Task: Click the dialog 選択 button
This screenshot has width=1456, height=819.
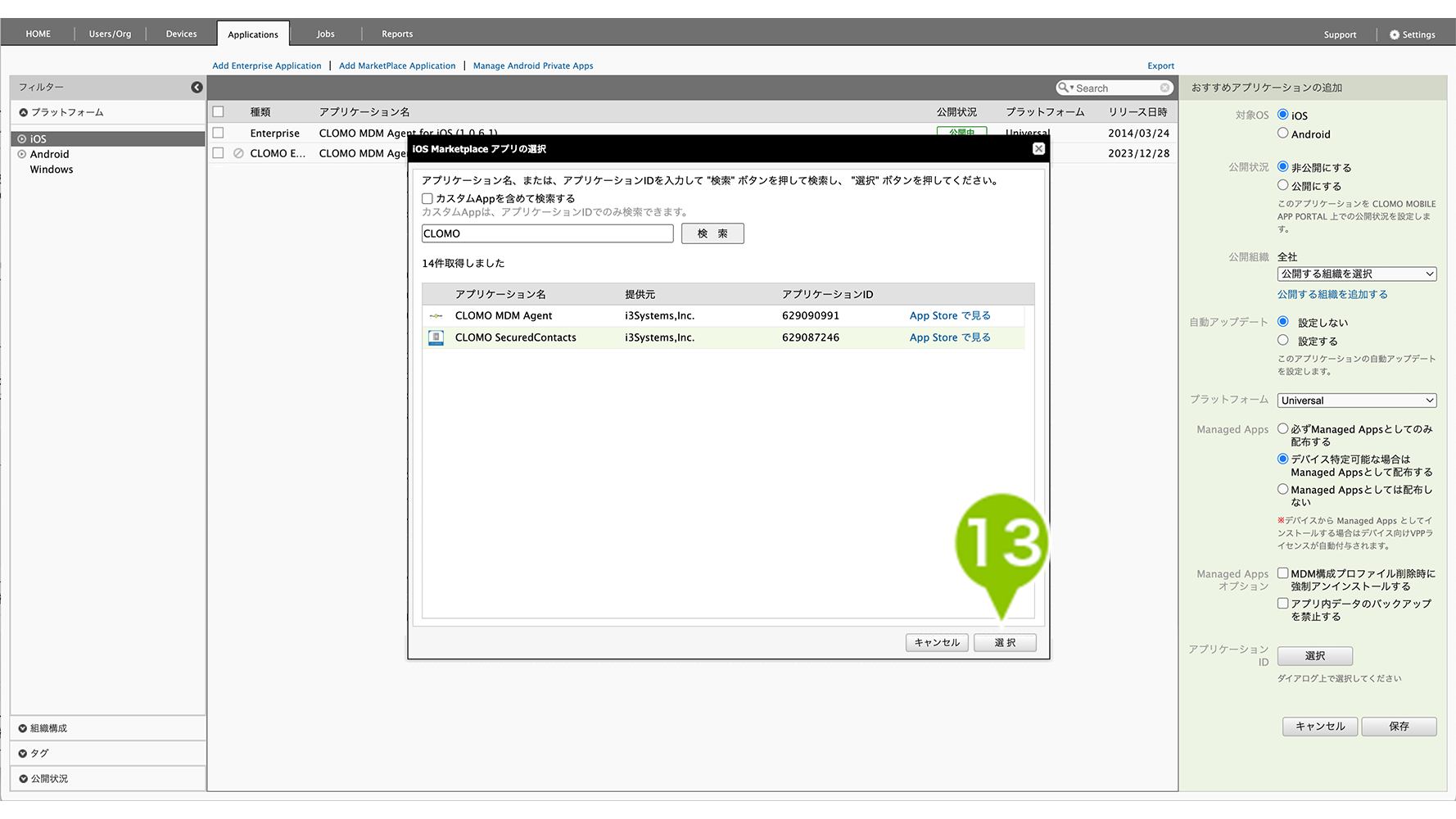Action: (1005, 643)
